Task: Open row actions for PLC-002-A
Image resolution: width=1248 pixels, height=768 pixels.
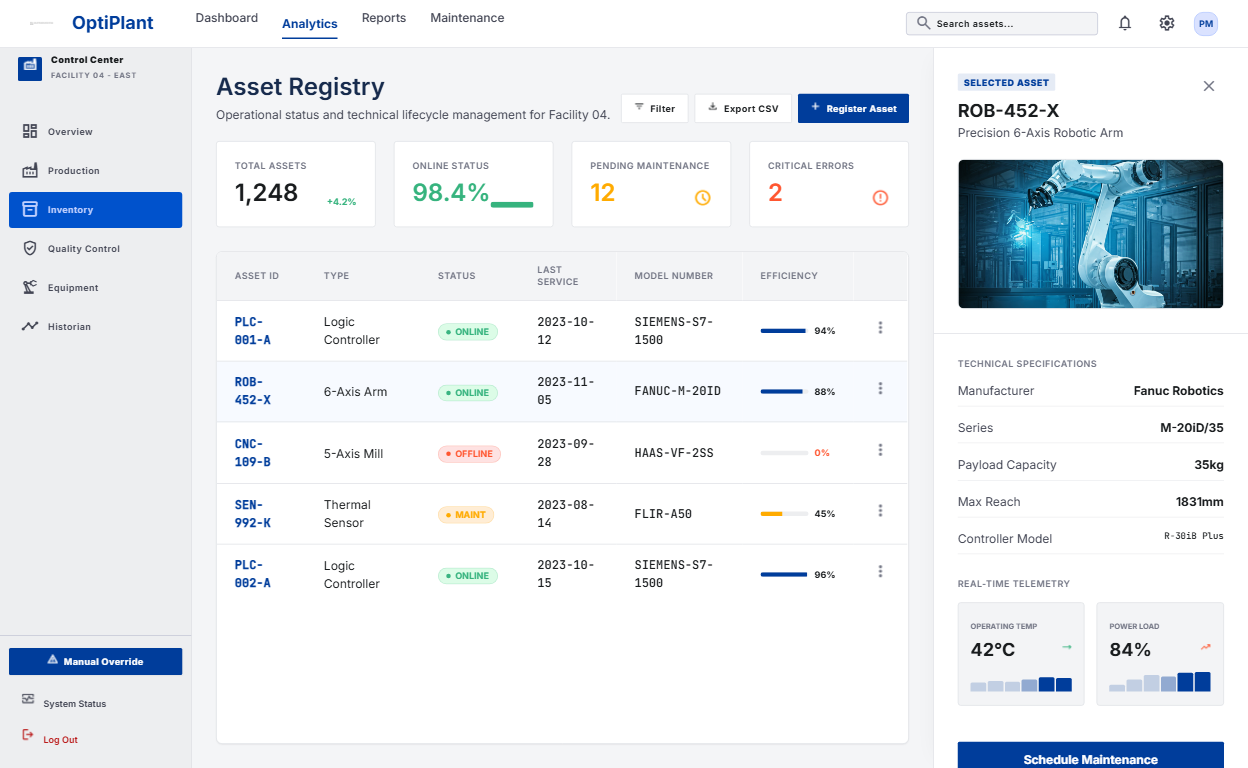Action: coord(880,572)
